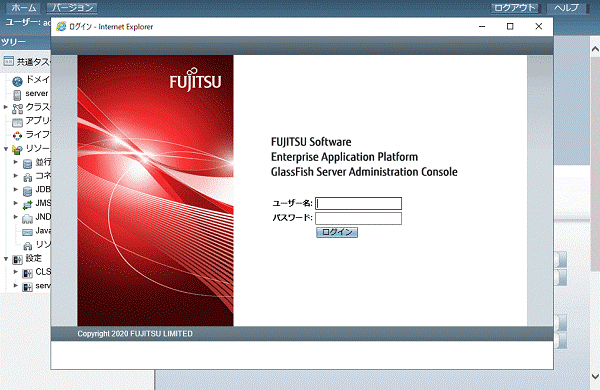Image resolution: width=600 pixels, height=390 pixels.
Task: Expand the JNDI node arrow
Action: point(16,217)
